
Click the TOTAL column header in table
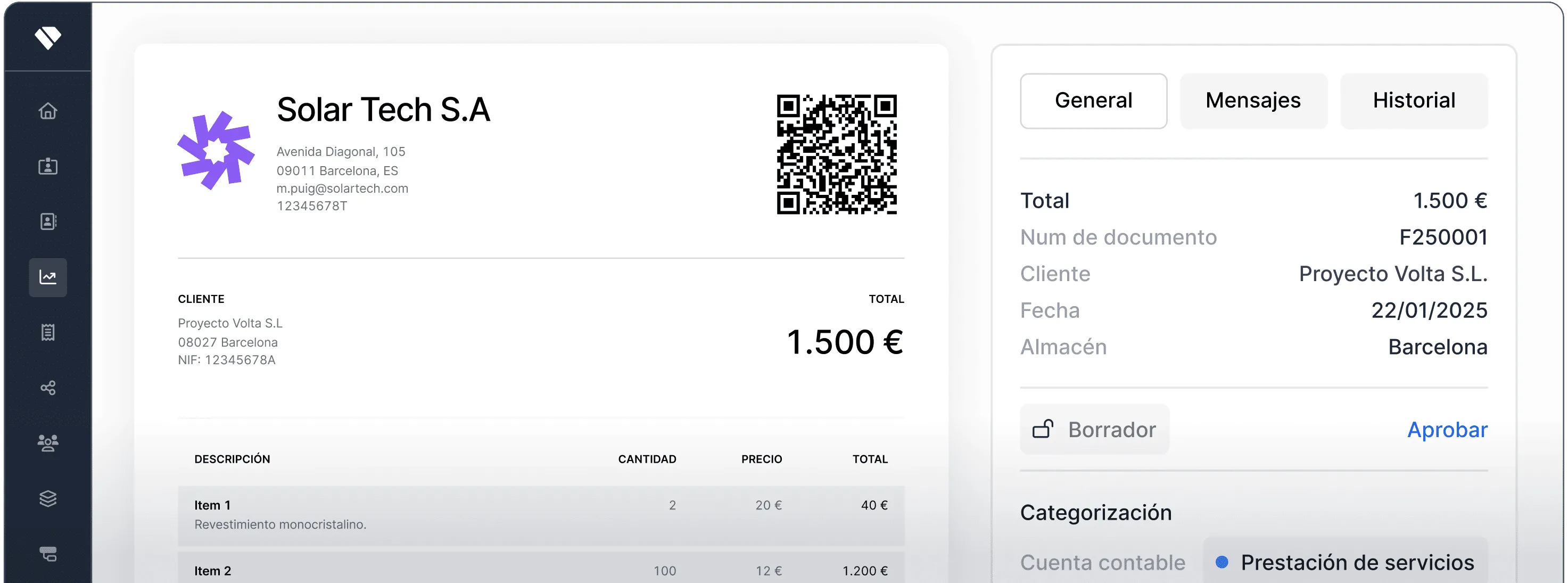click(870, 459)
